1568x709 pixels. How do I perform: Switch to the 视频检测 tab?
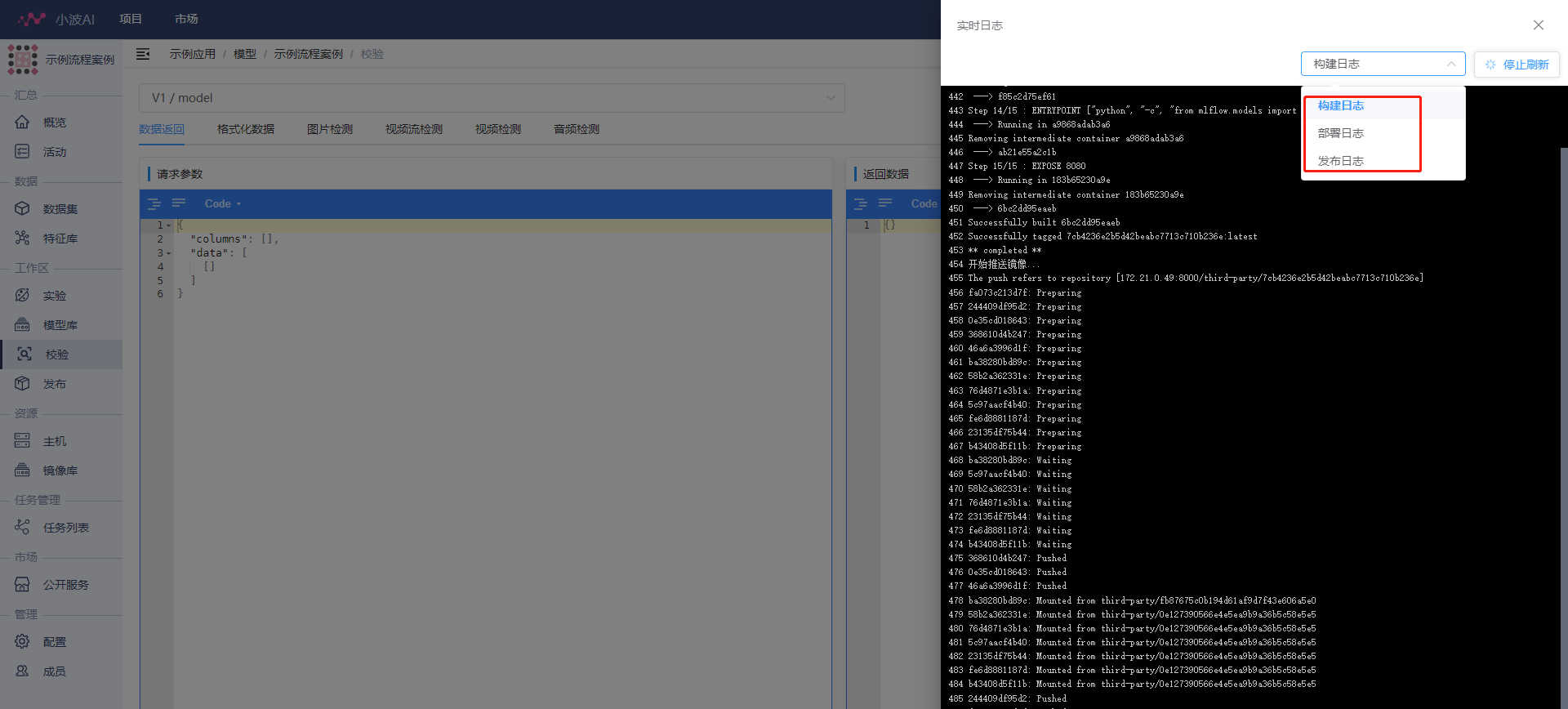[x=498, y=129]
